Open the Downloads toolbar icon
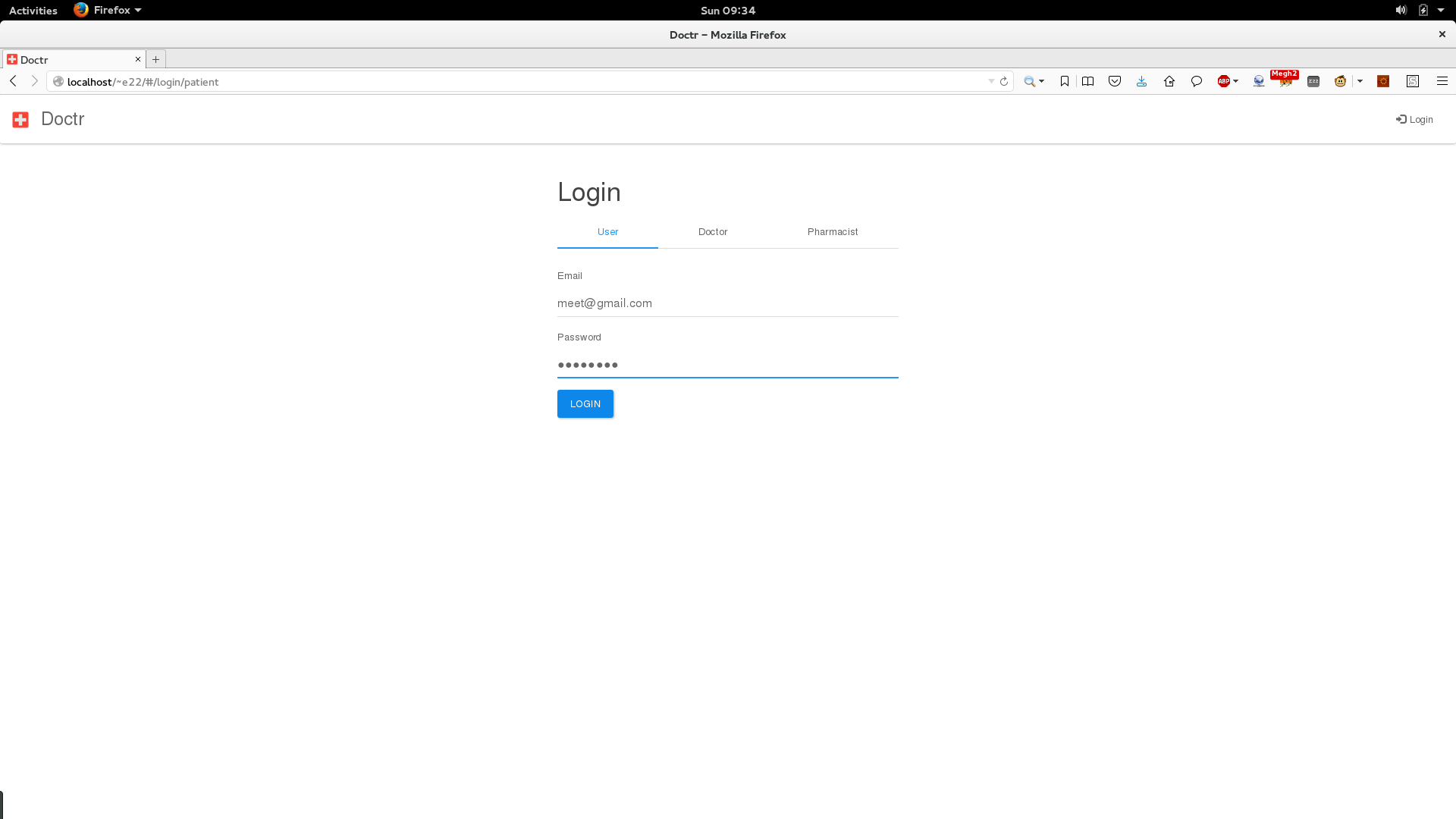The image size is (1456, 819). [1141, 81]
